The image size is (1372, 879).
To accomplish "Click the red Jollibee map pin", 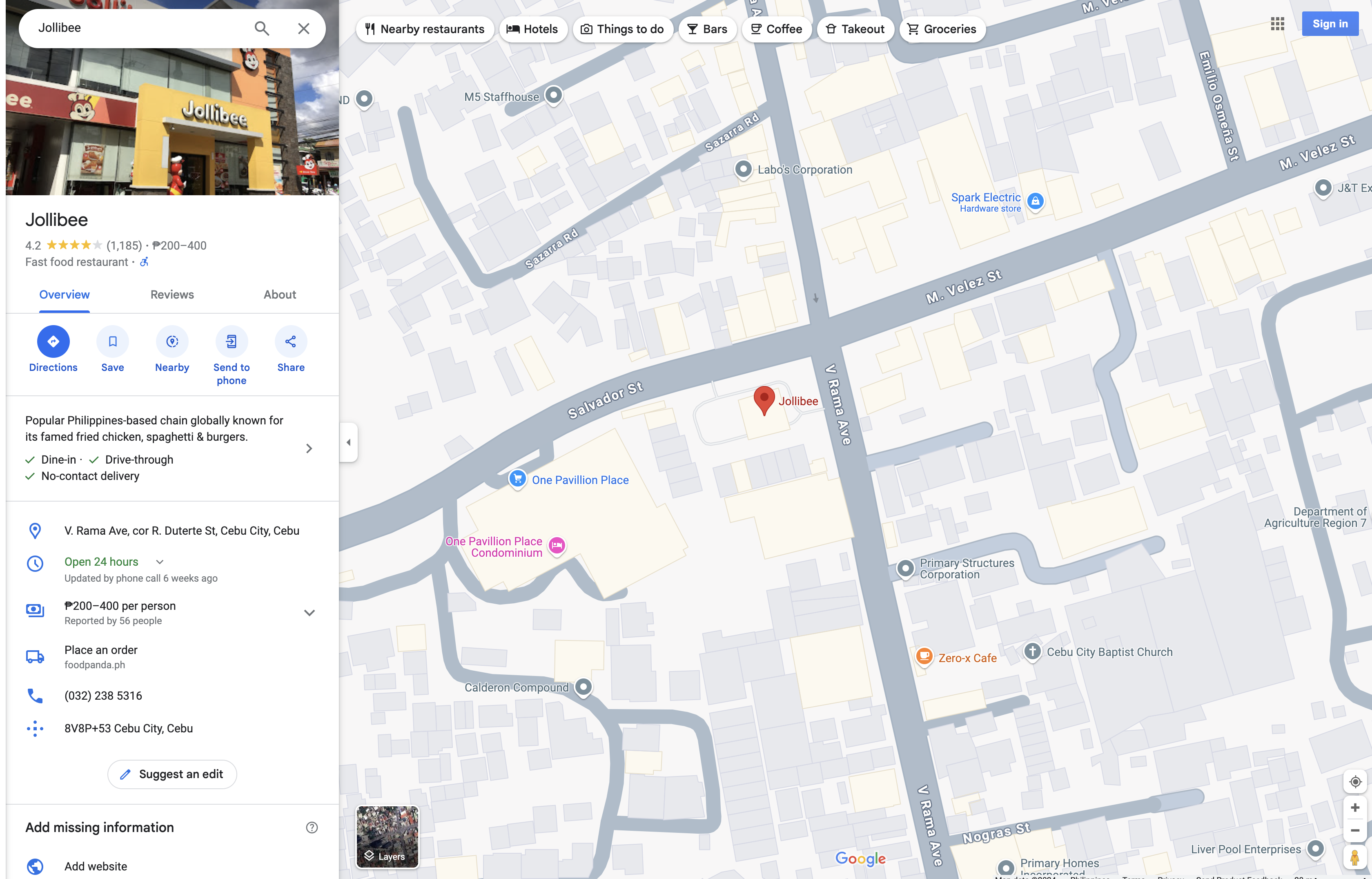I will (x=764, y=400).
